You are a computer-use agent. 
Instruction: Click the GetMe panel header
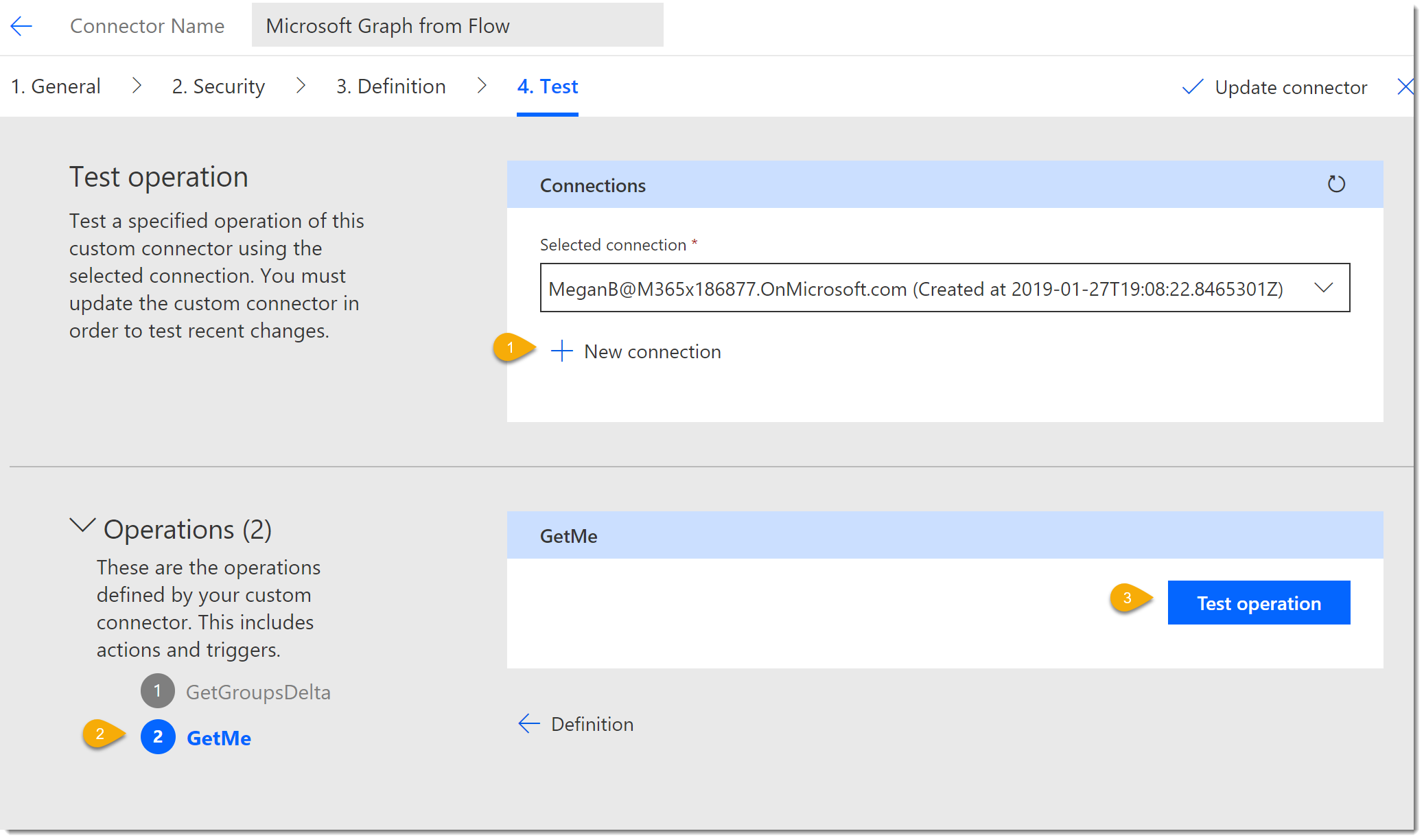pos(944,535)
